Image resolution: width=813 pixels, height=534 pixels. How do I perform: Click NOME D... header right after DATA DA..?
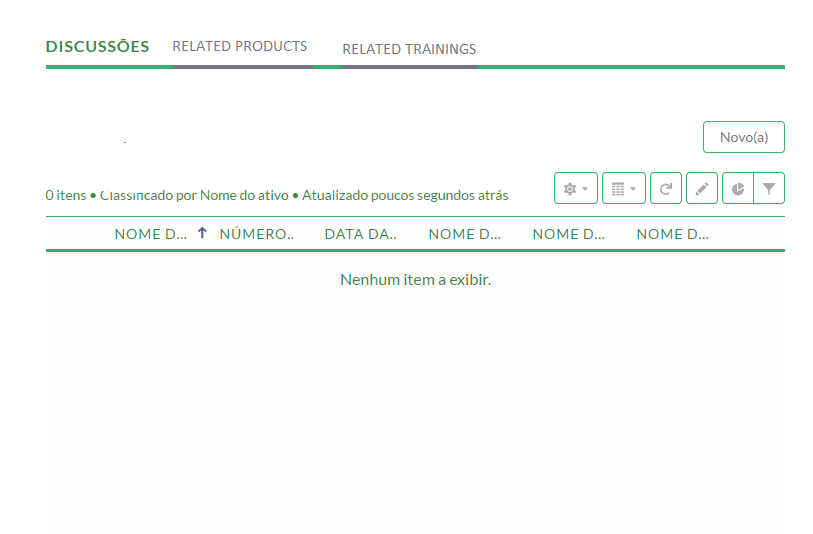pos(465,234)
